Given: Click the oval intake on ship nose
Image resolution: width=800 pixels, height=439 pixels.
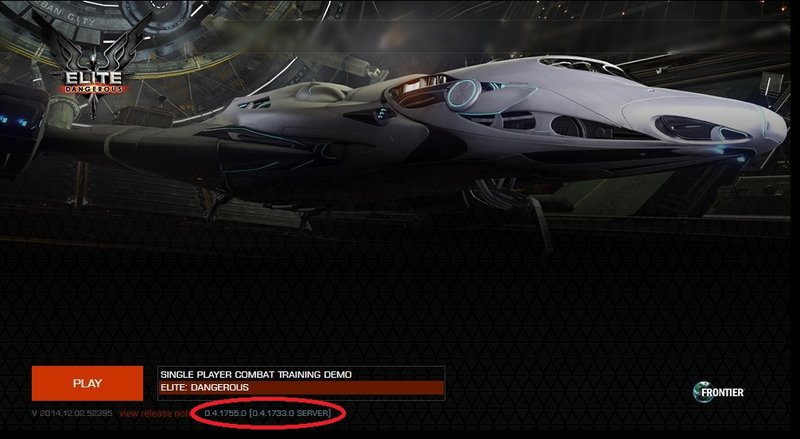Looking at the screenshot, I should point(702,129).
